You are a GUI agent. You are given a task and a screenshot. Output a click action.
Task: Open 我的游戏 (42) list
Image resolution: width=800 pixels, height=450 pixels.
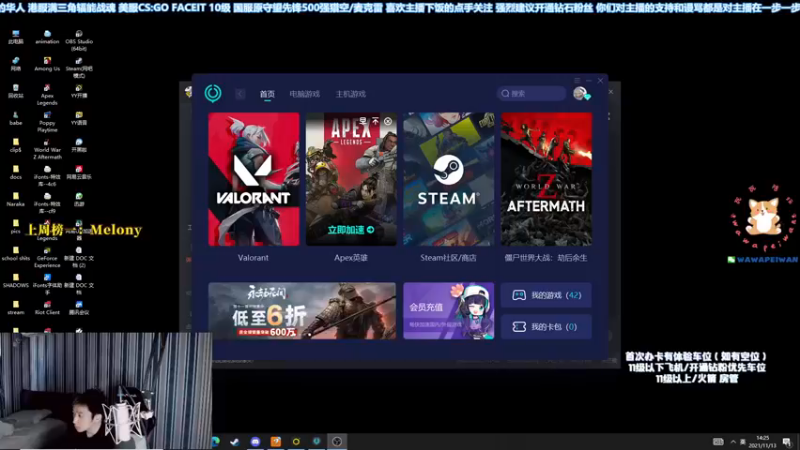pos(546,295)
